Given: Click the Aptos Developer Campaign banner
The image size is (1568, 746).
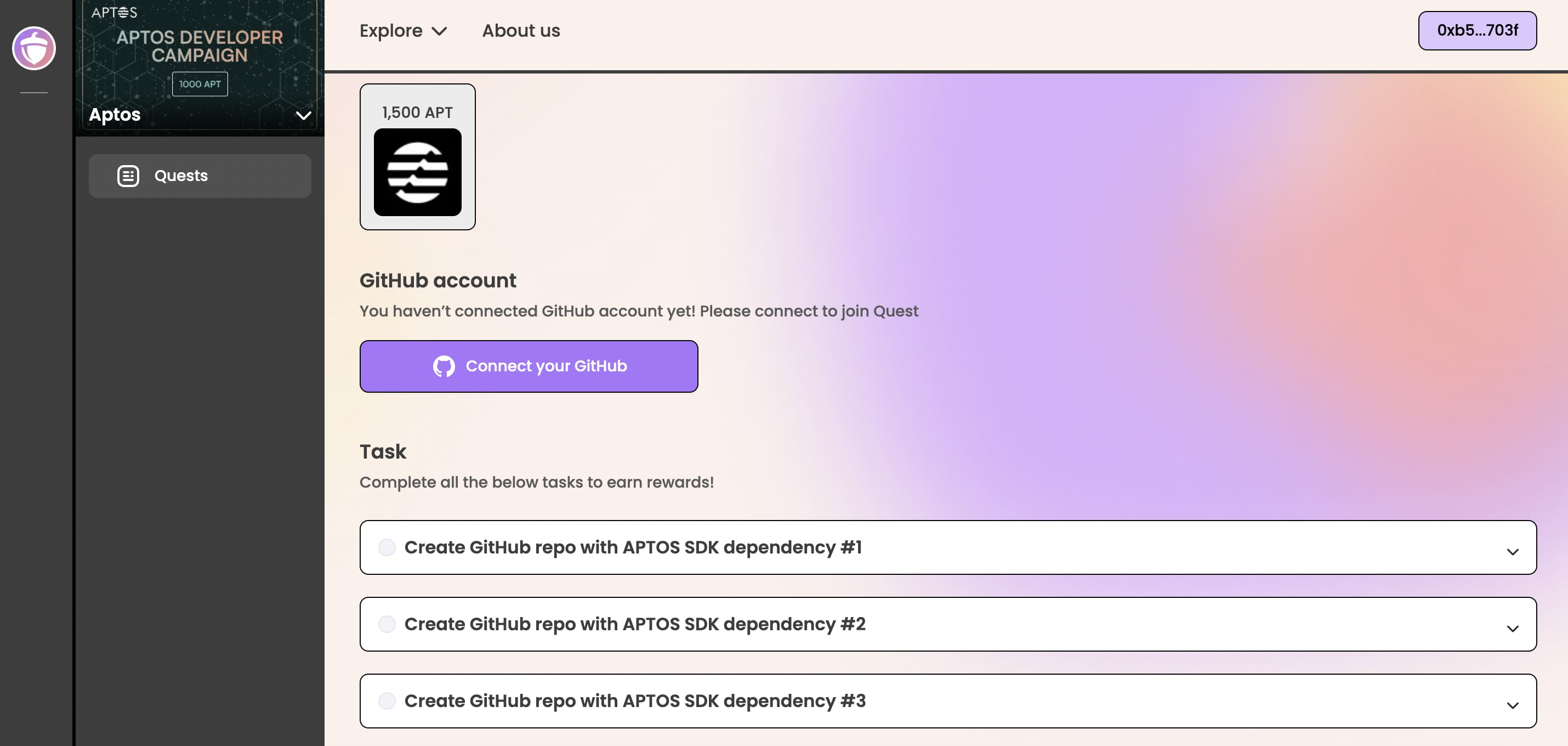Looking at the screenshot, I should pyautogui.click(x=200, y=46).
